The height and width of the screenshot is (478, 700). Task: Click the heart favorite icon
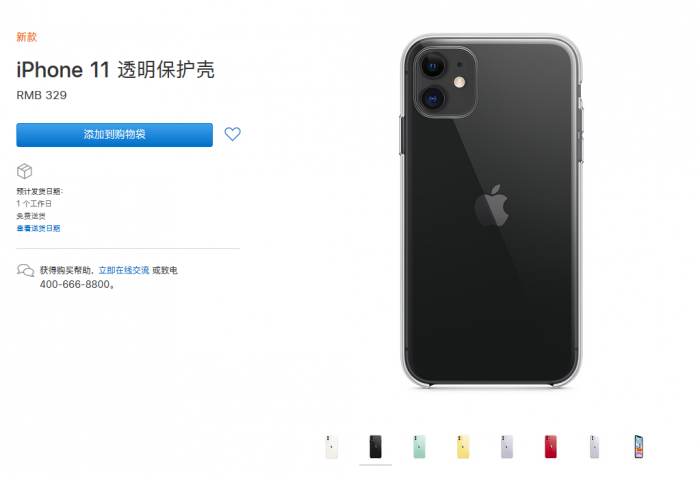point(232,134)
